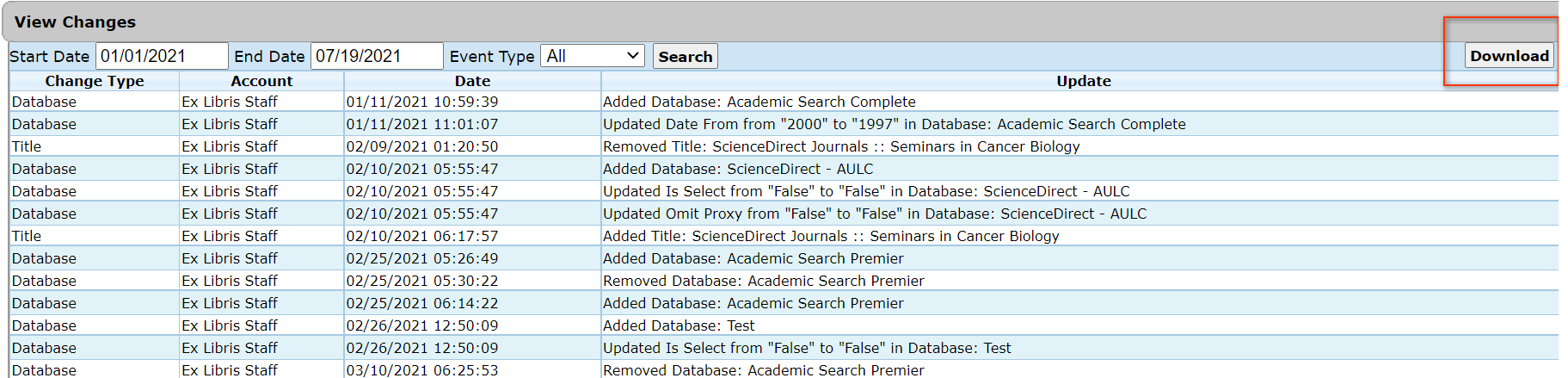Select "Removed Title: ScienceDirect Journals" update text
The image size is (1568, 378).
(x=840, y=146)
